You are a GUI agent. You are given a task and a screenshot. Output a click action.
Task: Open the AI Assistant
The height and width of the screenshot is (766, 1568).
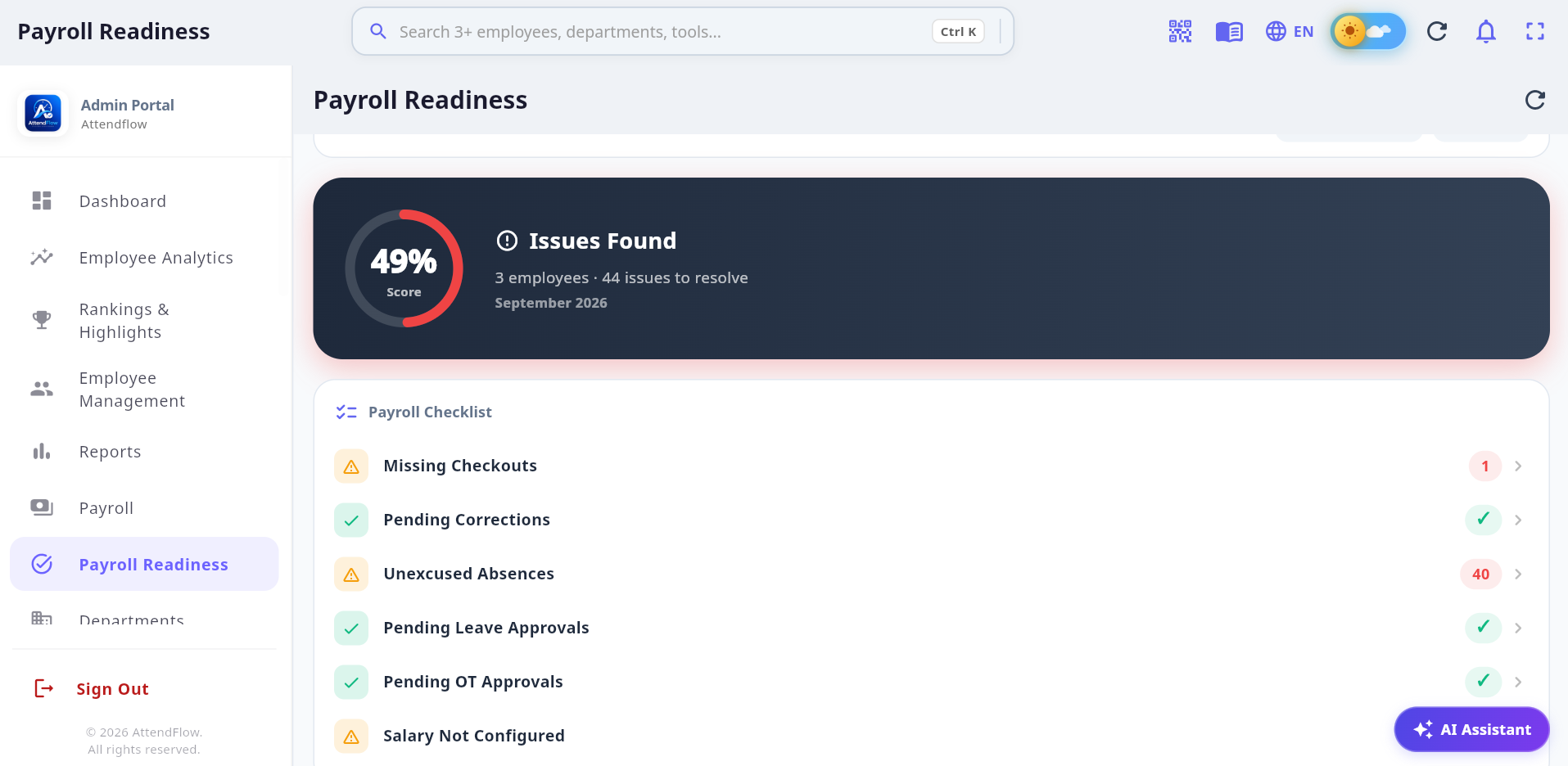tap(1471, 729)
